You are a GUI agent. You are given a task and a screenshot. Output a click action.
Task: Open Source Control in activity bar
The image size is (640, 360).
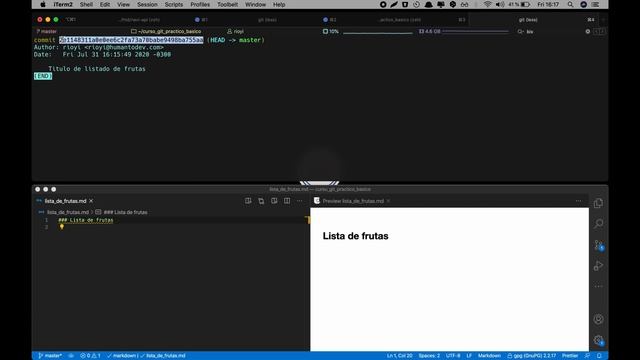pos(598,245)
